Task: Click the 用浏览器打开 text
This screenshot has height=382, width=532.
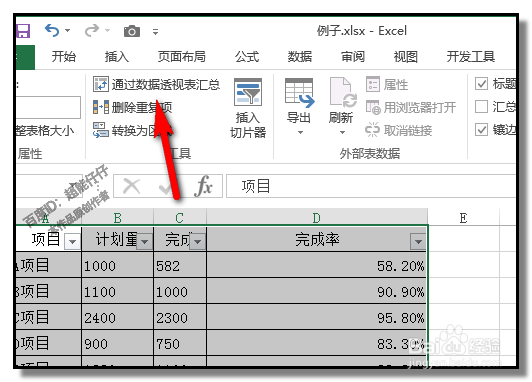Action: (420, 108)
